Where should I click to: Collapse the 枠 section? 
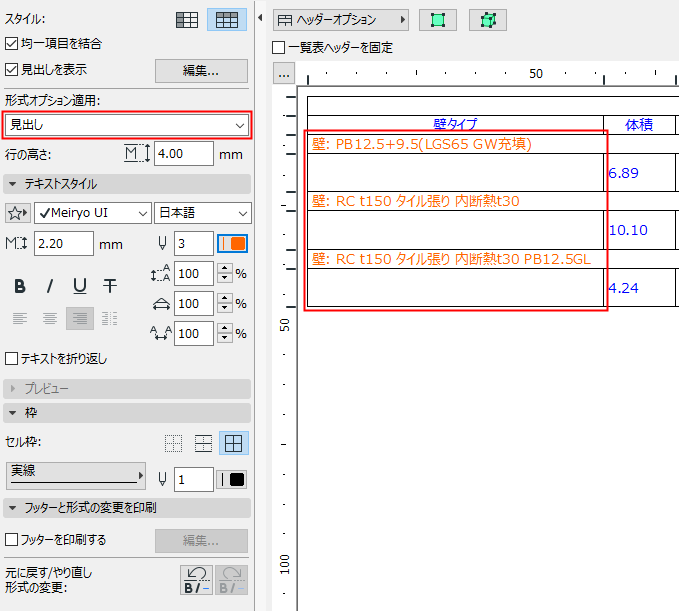(127, 413)
